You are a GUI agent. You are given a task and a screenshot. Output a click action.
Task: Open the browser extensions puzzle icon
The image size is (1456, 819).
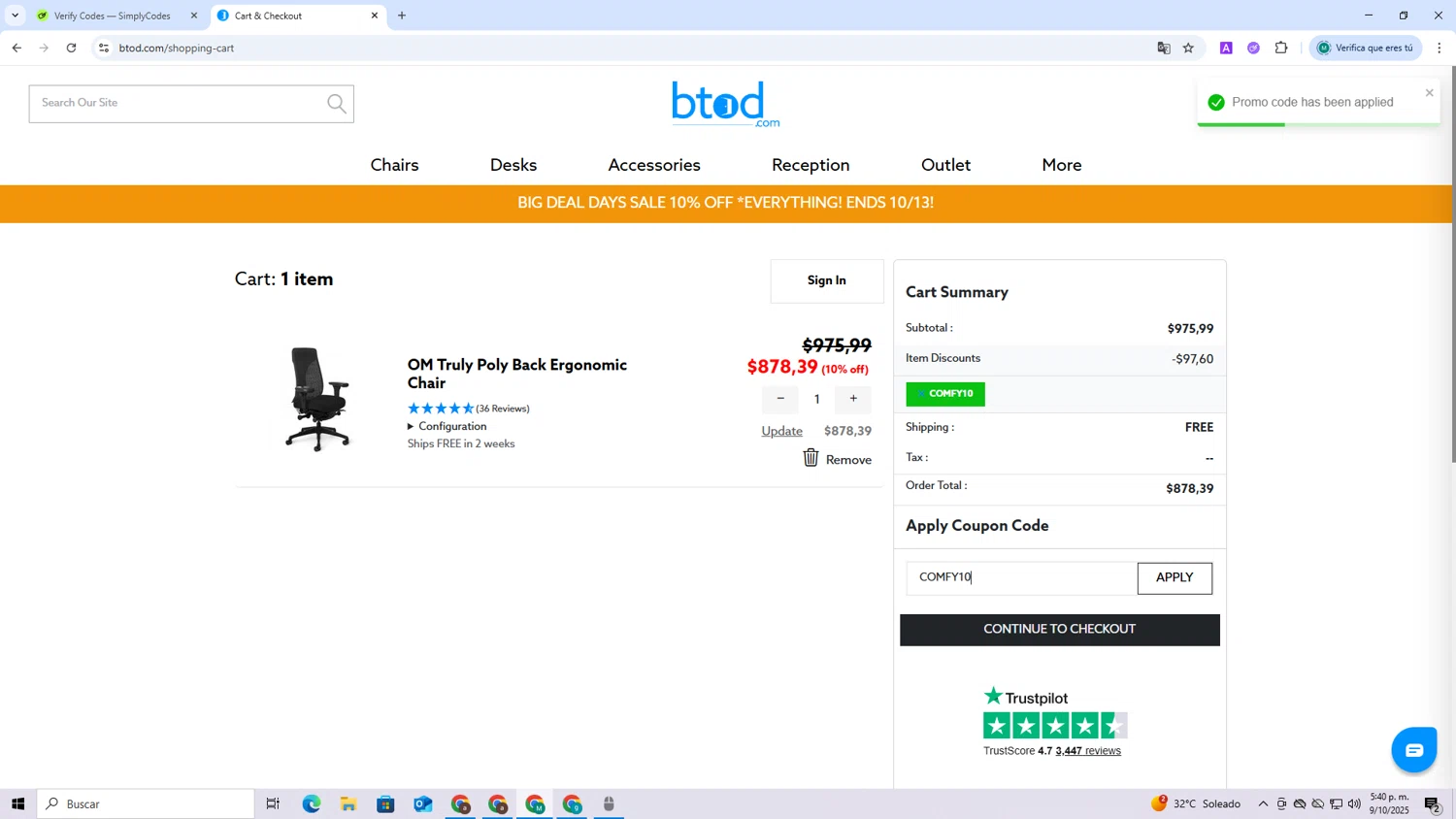[x=1281, y=48]
